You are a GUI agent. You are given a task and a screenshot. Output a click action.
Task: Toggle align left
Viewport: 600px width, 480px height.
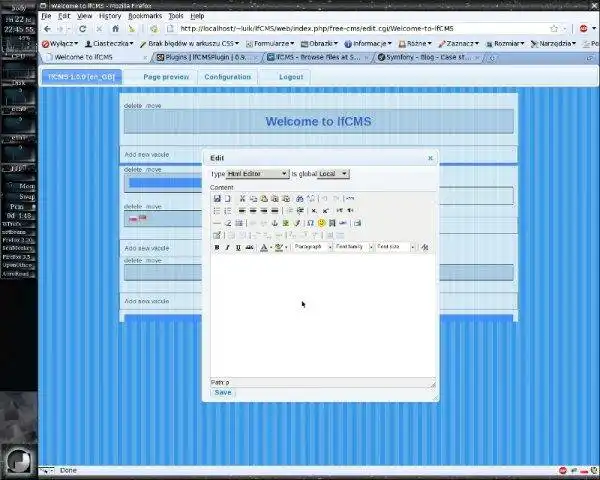pos(242,211)
